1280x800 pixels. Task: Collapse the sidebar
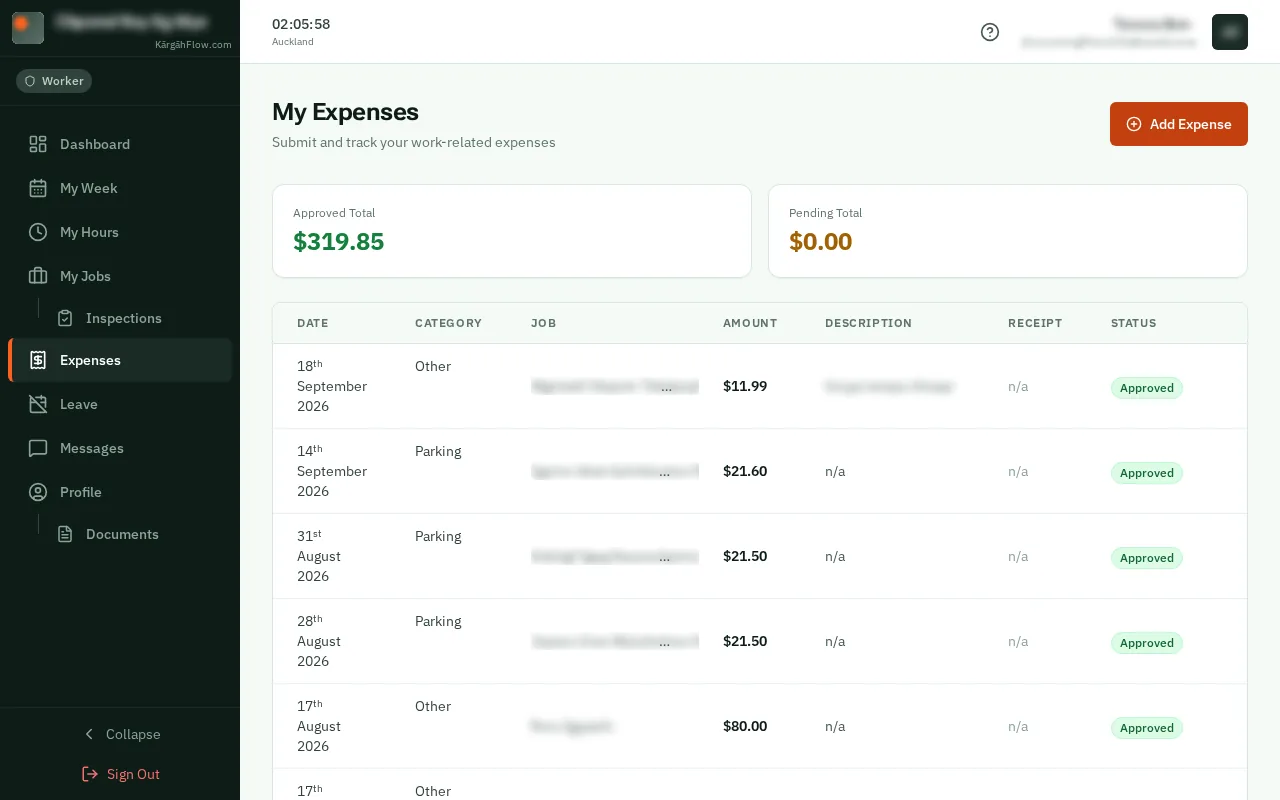[120, 734]
